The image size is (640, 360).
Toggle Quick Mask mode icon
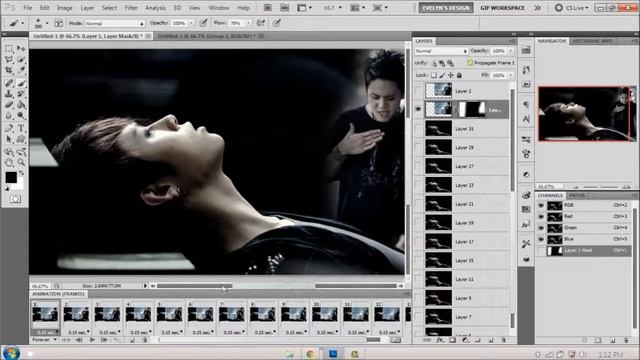tap(15, 199)
